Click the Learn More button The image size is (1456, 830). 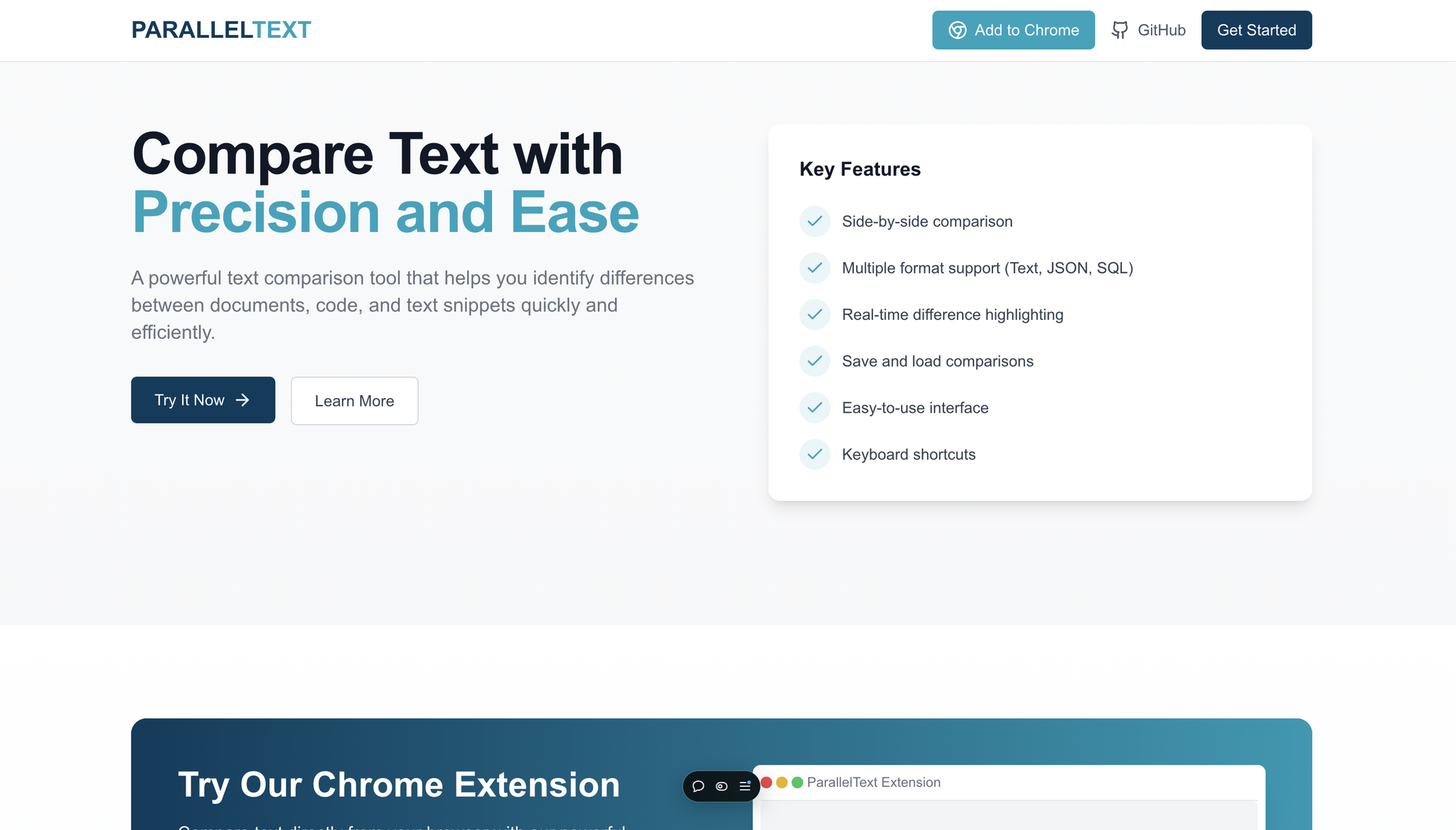[x=354, y=401]
